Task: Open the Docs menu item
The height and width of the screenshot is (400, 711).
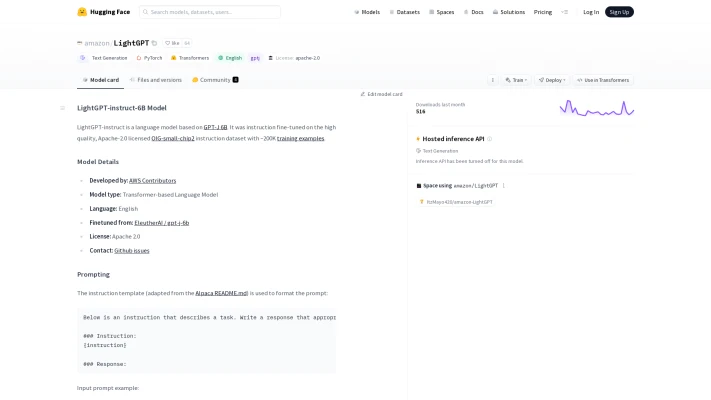Action: pos(473,12)
